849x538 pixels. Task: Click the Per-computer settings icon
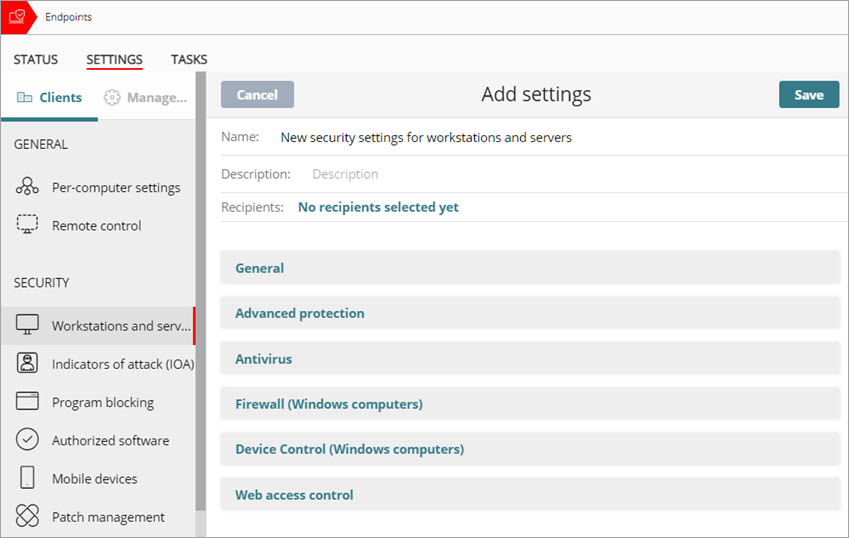pyautogui.click(x=28, y=187)
